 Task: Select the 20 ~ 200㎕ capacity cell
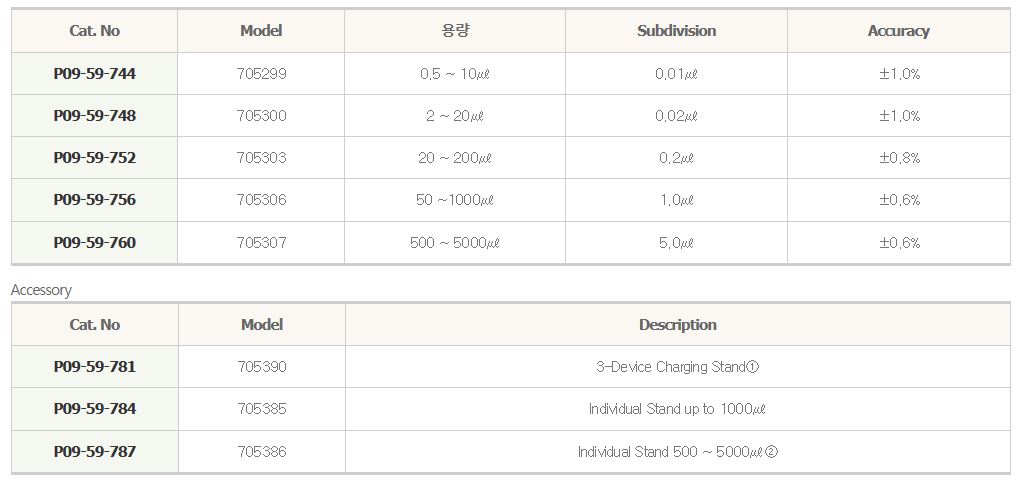tap(455, 158)
